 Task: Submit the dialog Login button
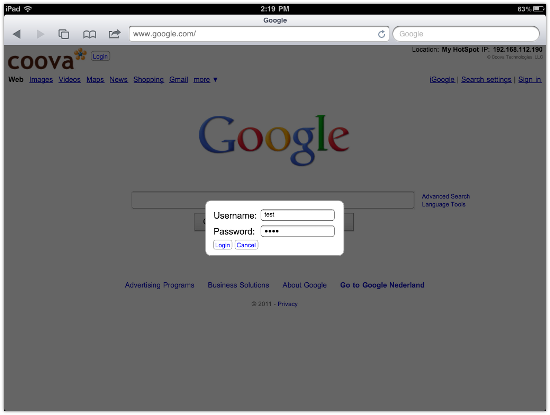[222, 245]
